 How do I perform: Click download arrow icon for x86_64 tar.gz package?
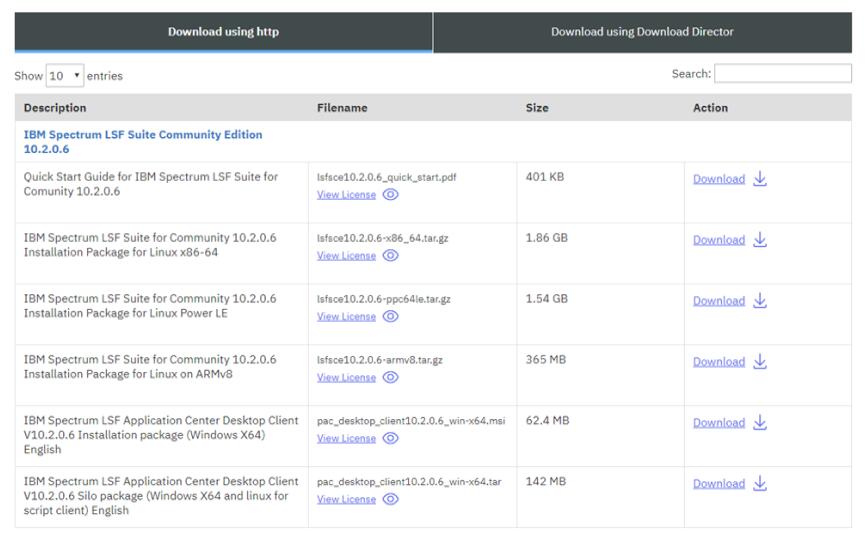click(760, 240)
